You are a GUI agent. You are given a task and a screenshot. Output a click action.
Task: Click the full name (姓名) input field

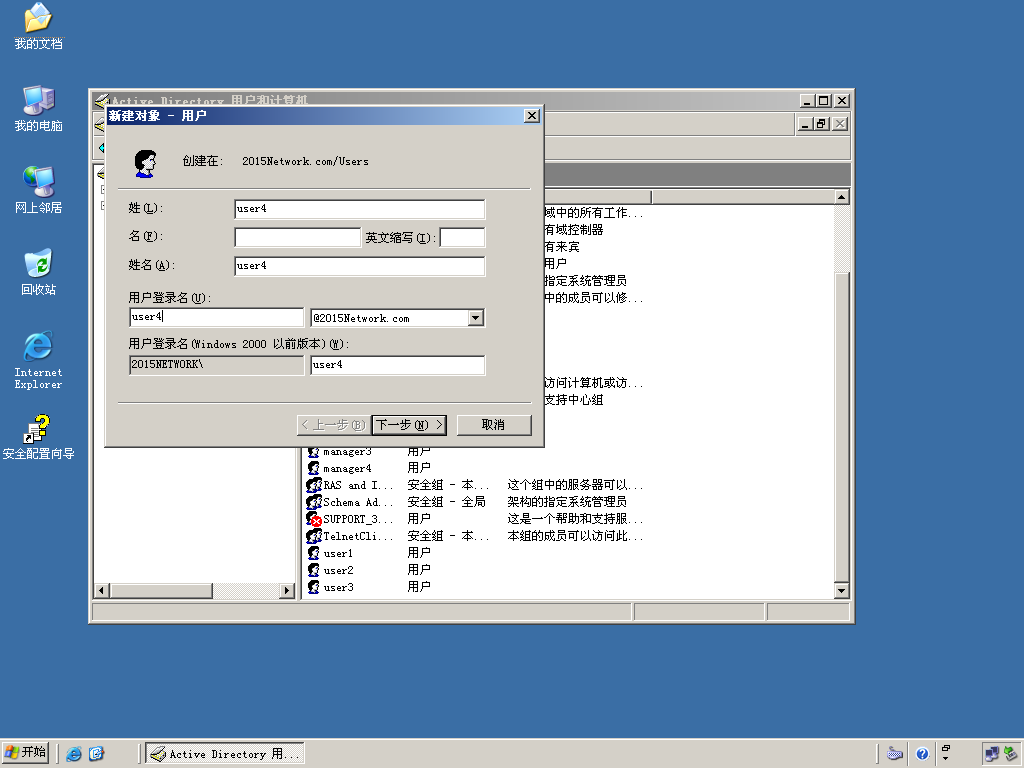click(359, 266)
